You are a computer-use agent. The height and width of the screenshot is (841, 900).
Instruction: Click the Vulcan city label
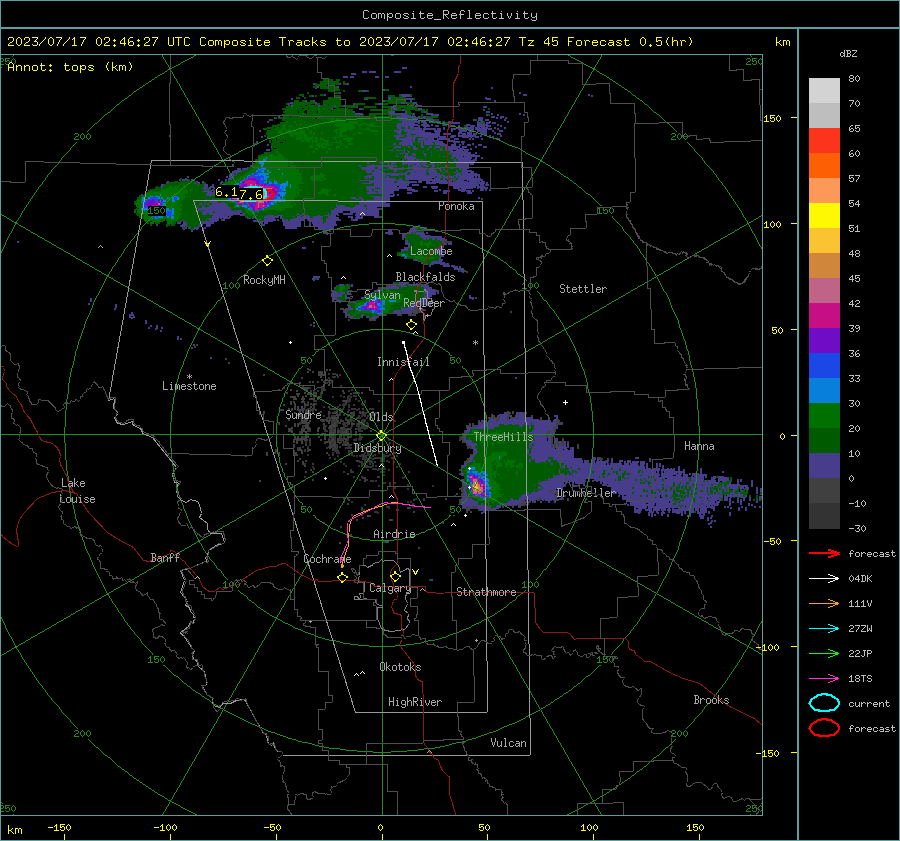tap(508, 743)
